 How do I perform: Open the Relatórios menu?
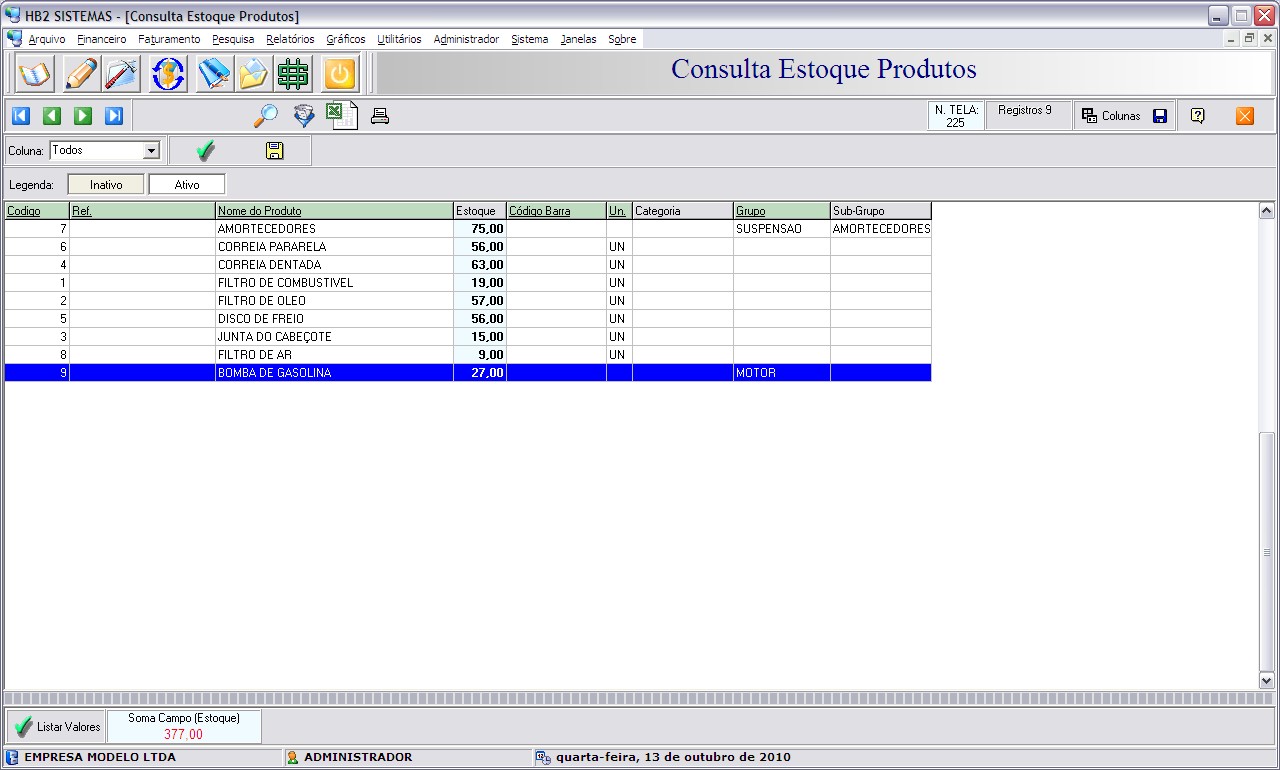tap(290, 39)
